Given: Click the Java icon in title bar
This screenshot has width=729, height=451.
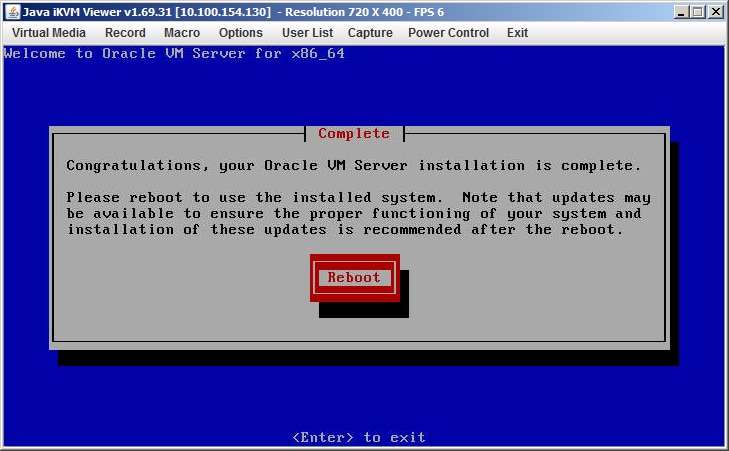Looking at the screenshot, I should pos(13,12).
